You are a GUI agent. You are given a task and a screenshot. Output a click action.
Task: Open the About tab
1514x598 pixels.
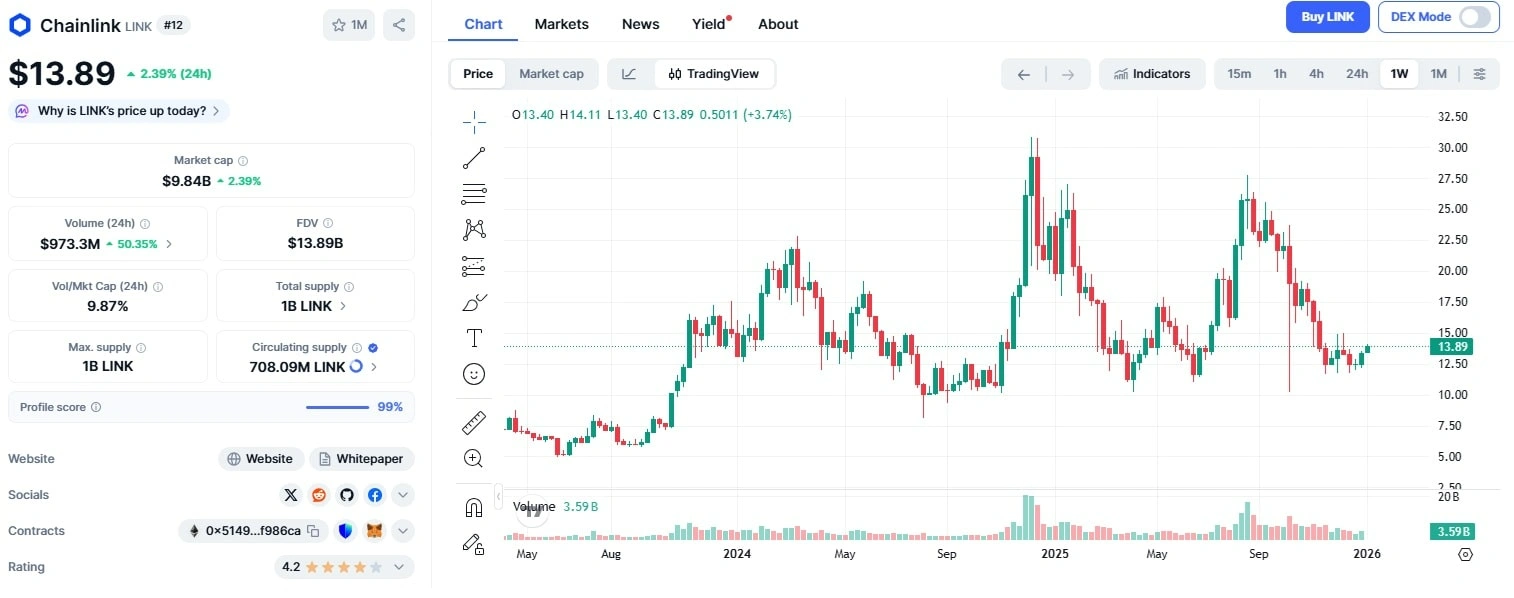click(x=778, y=24)
